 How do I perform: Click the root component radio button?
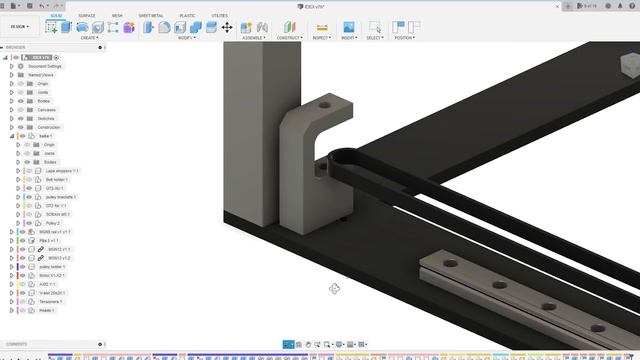(x=56, y=58)
